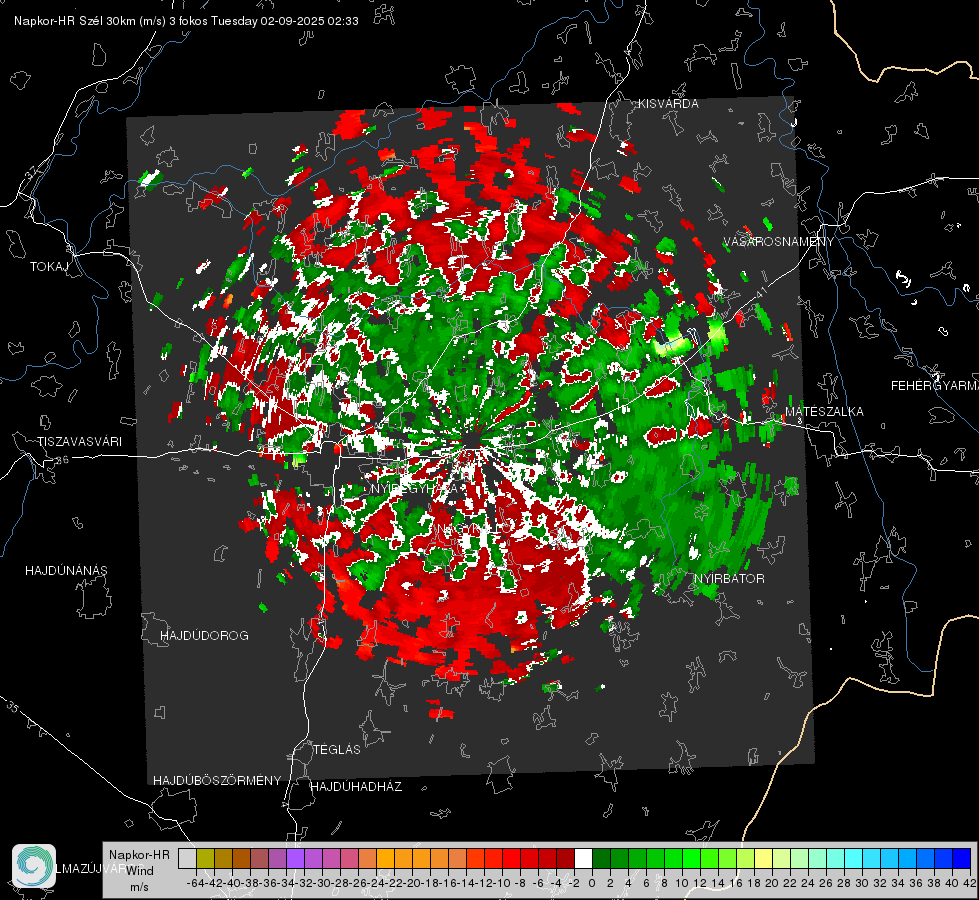Viewport: 979px width, 900px height.
Task: Click the MÁTÉSZALKA city label
Action: (x=824, y=411)
